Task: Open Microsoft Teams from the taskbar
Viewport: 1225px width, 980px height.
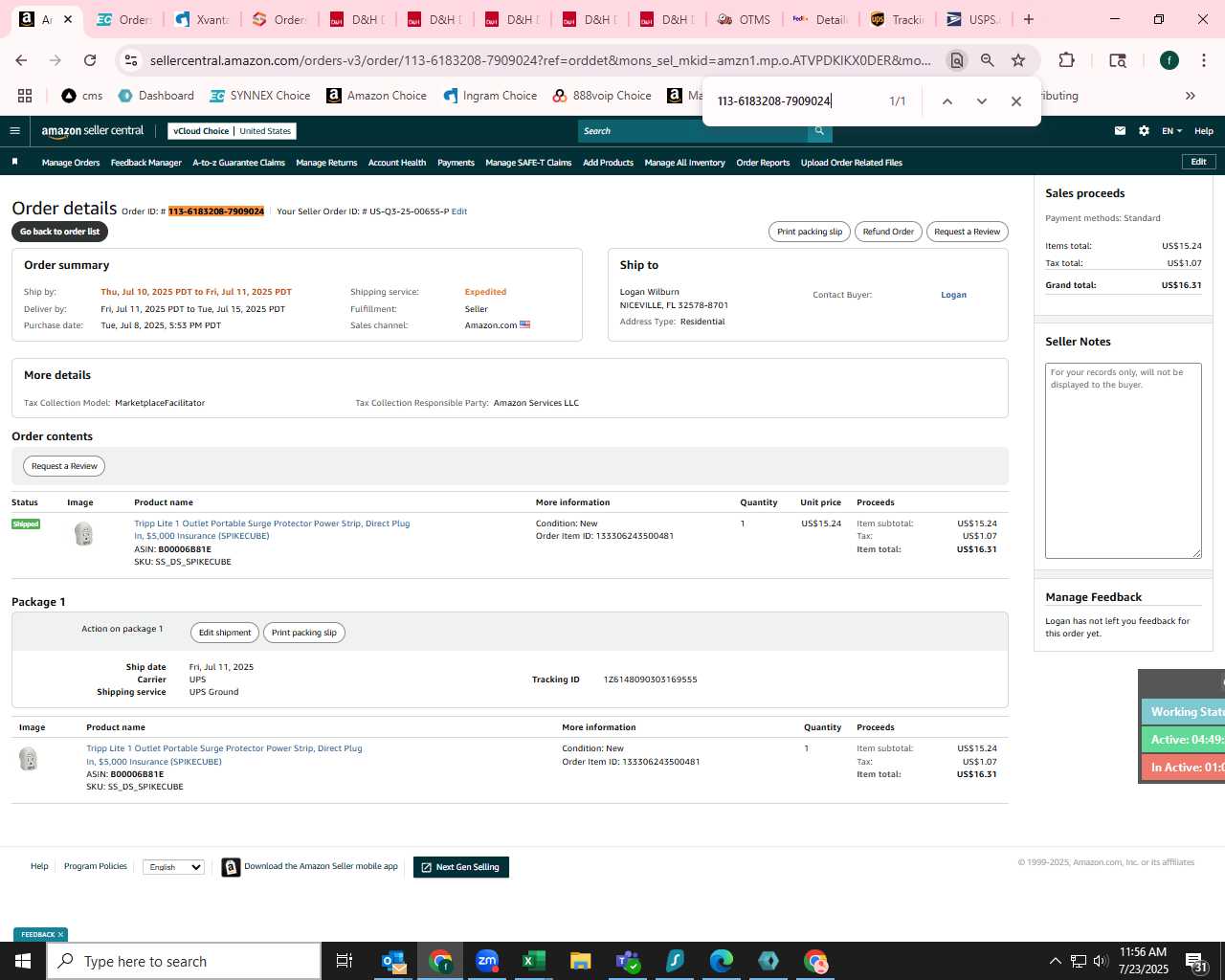Action: pos(628,961)
